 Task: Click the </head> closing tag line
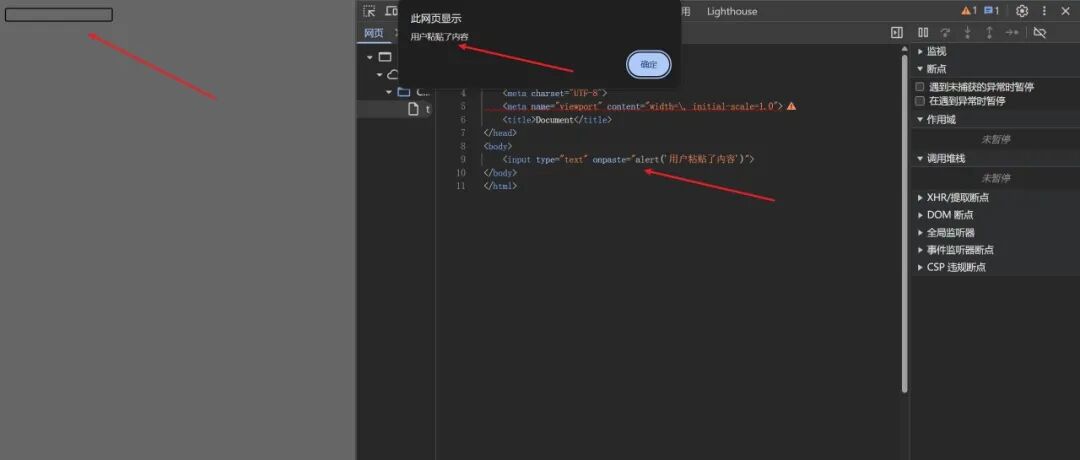[501, 133]
